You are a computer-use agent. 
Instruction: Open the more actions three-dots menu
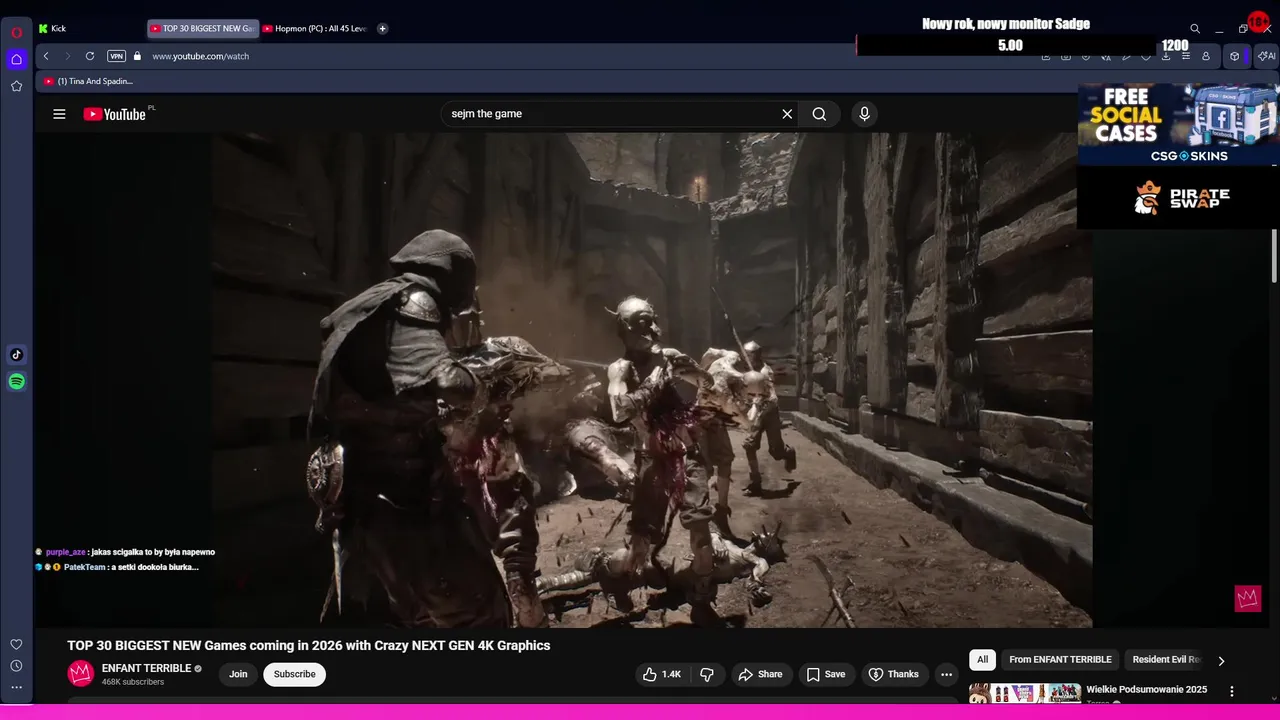pos(946,674)
